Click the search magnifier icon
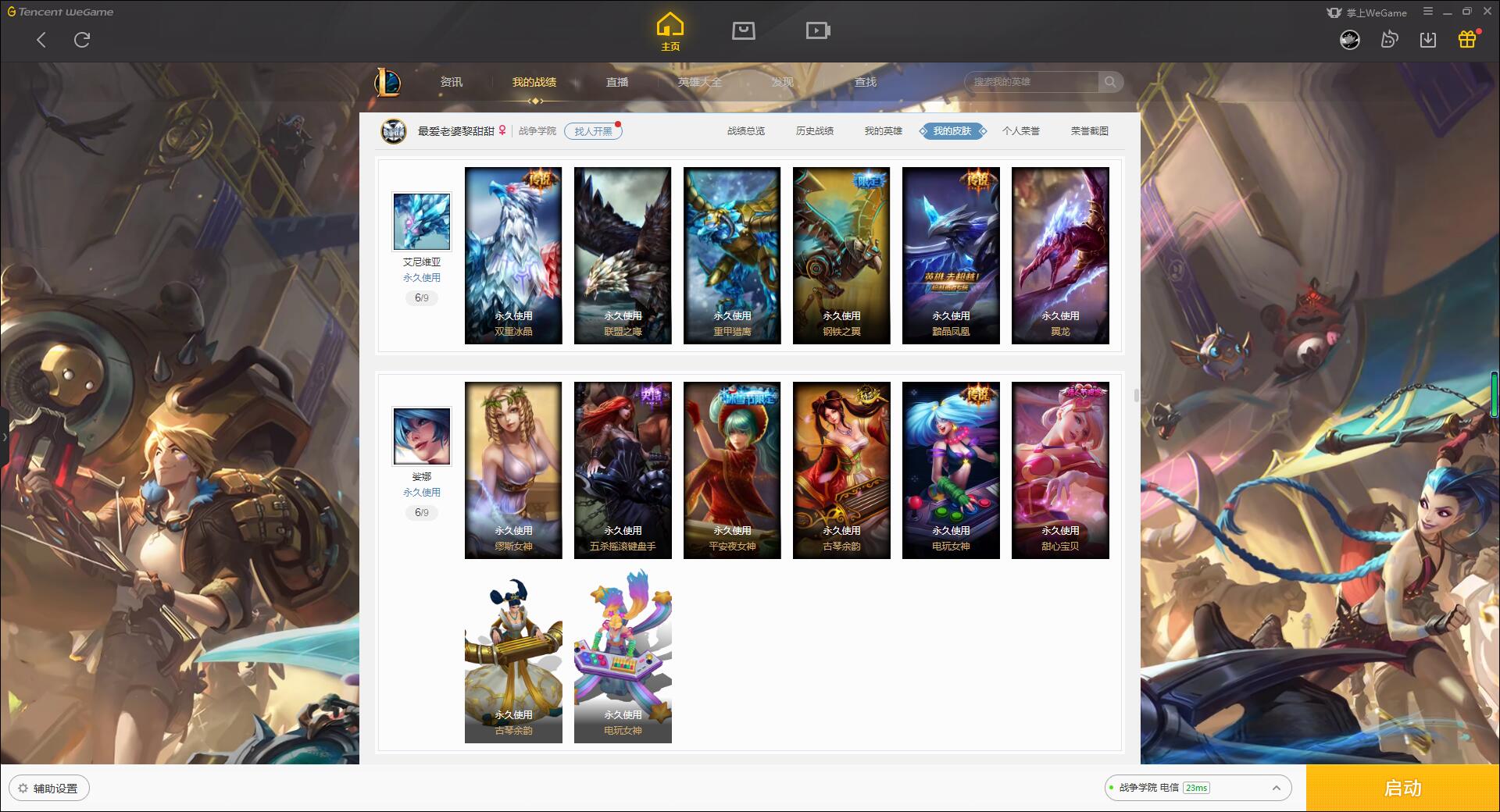 tap(1109, 82)
